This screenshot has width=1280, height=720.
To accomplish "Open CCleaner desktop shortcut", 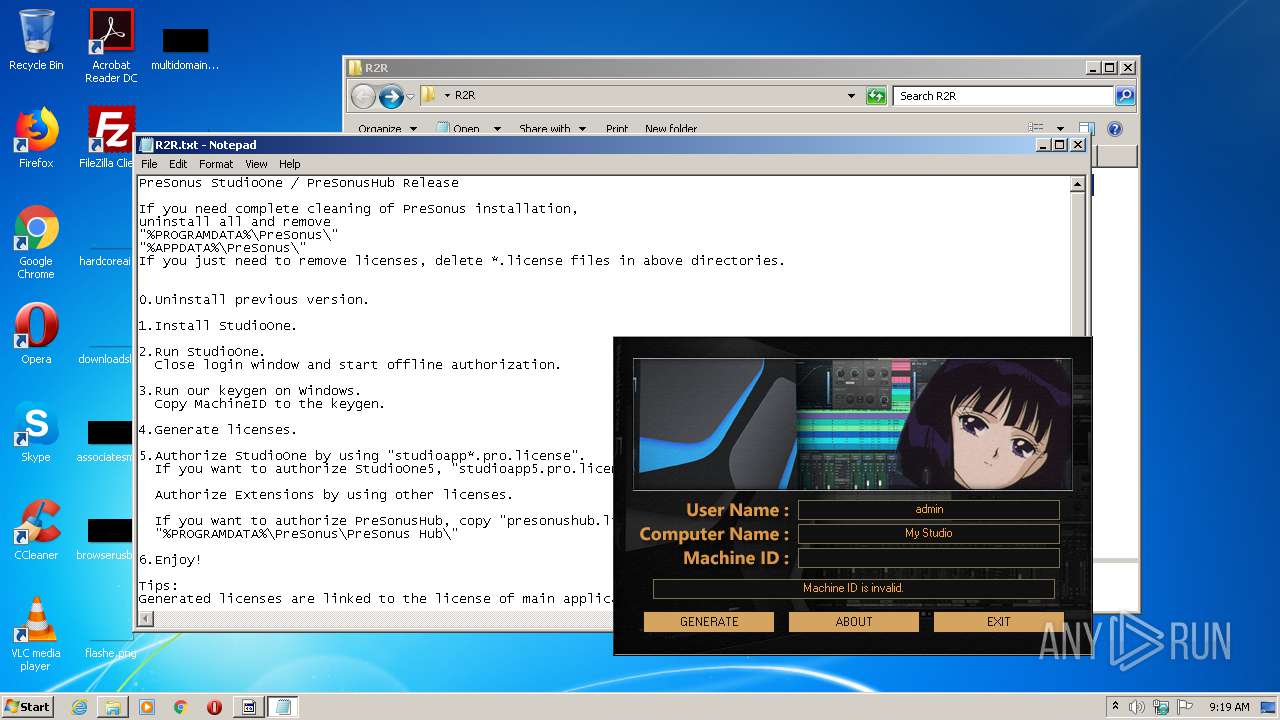I will click(x=36, y=530).
